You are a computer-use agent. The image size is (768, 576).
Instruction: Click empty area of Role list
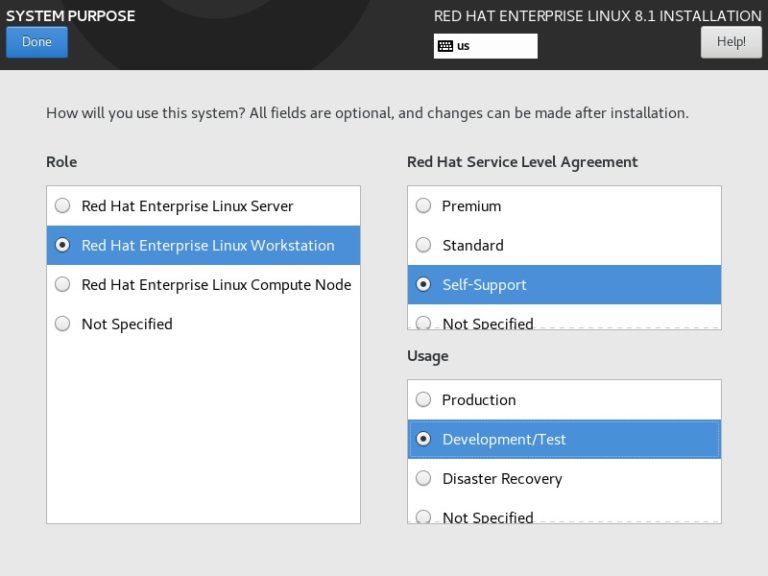pyautogui.click(x=203, y=430)
